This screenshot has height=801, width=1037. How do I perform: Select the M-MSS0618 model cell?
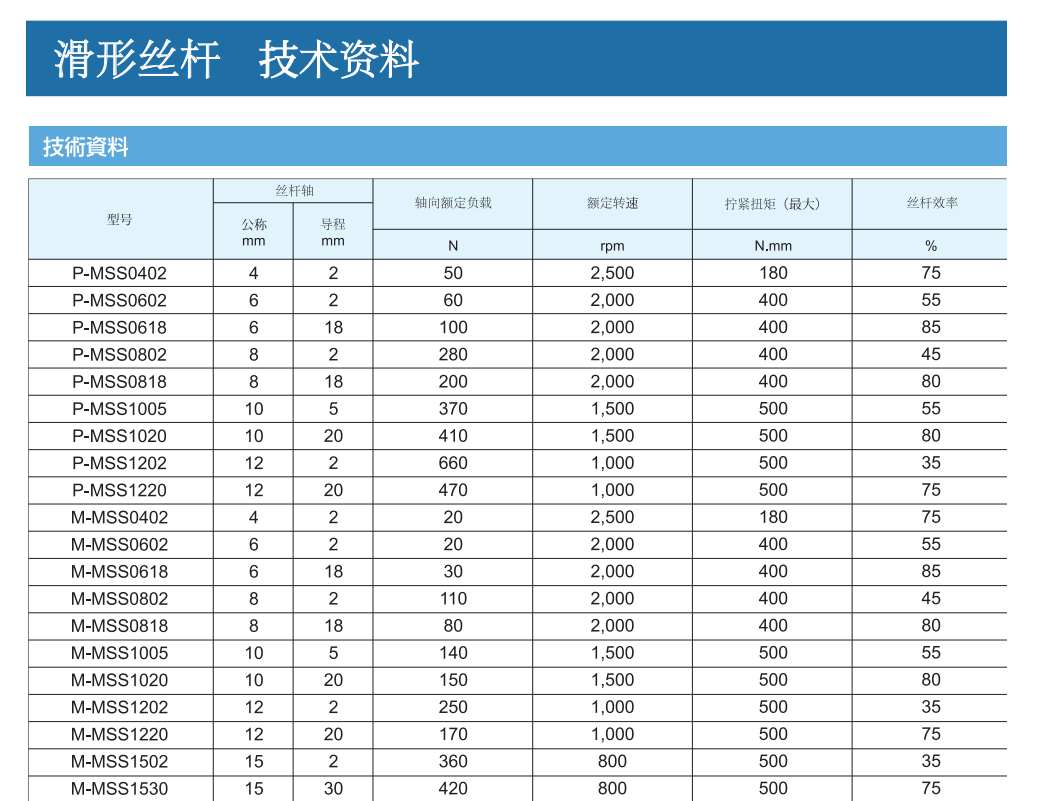(x=120, y=571)
